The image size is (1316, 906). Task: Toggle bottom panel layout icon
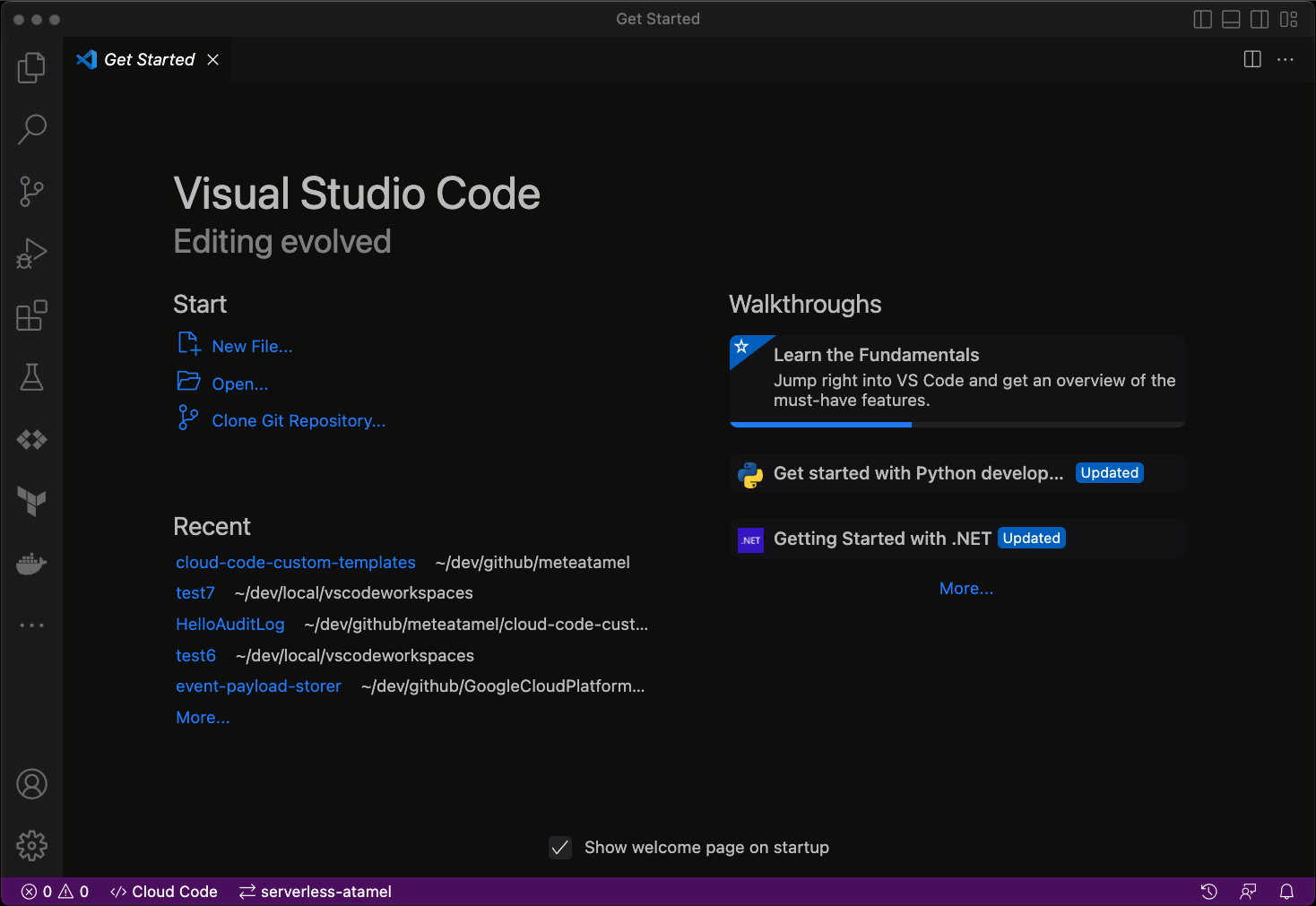point(1232,19)
